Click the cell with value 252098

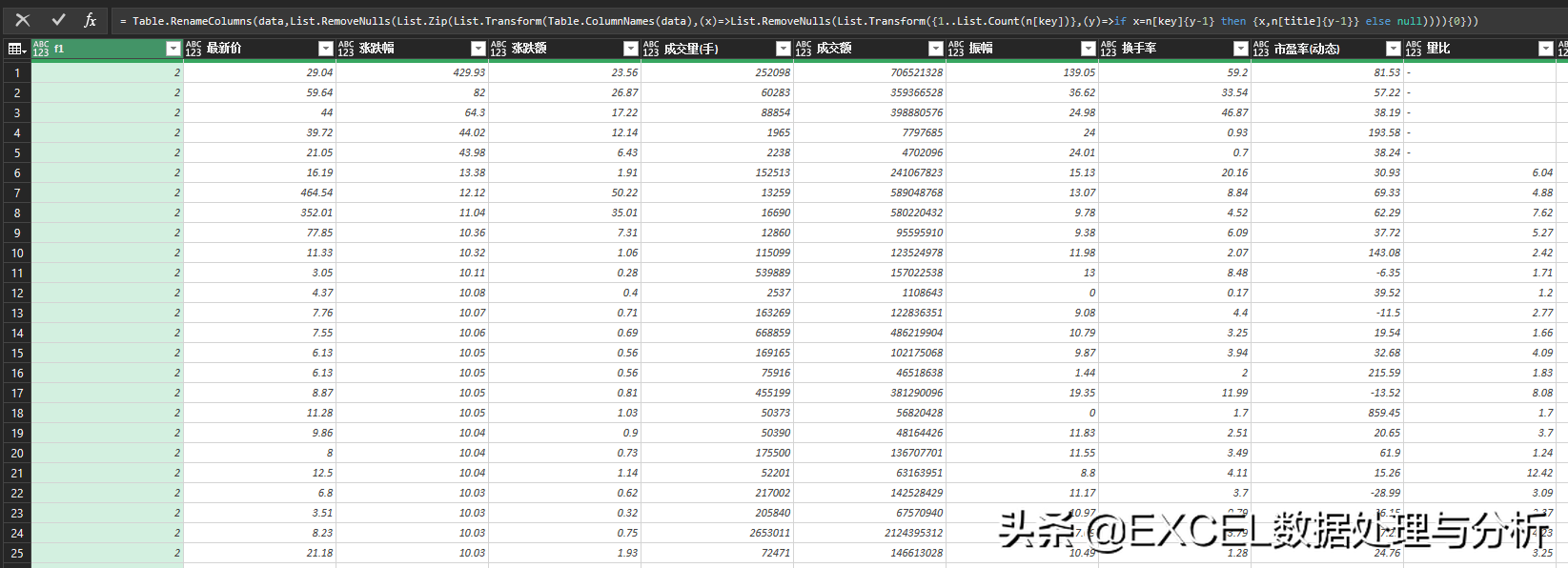tap(717, 72)
